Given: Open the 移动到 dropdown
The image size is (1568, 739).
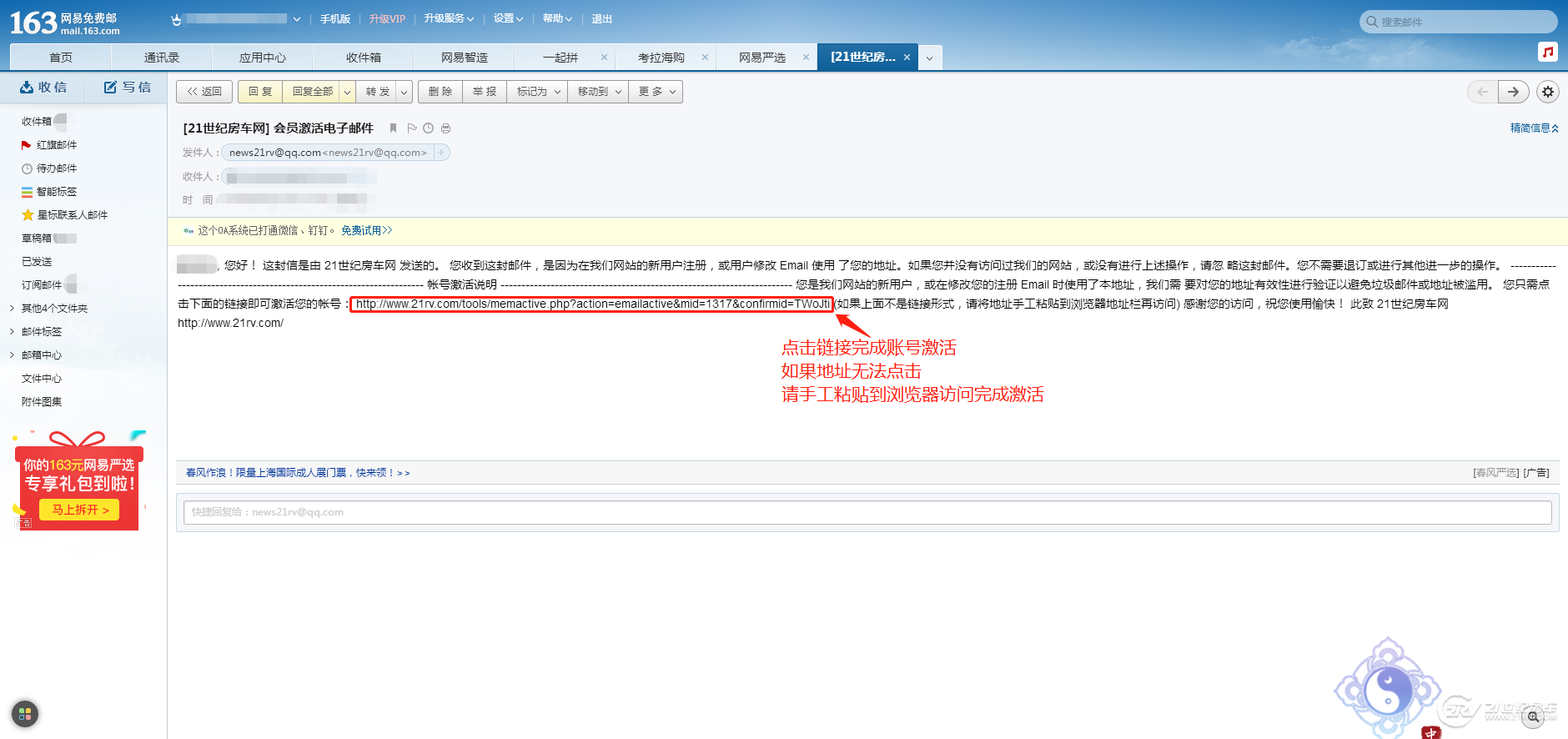Looking at the screenshot, I should pos(598,92).
